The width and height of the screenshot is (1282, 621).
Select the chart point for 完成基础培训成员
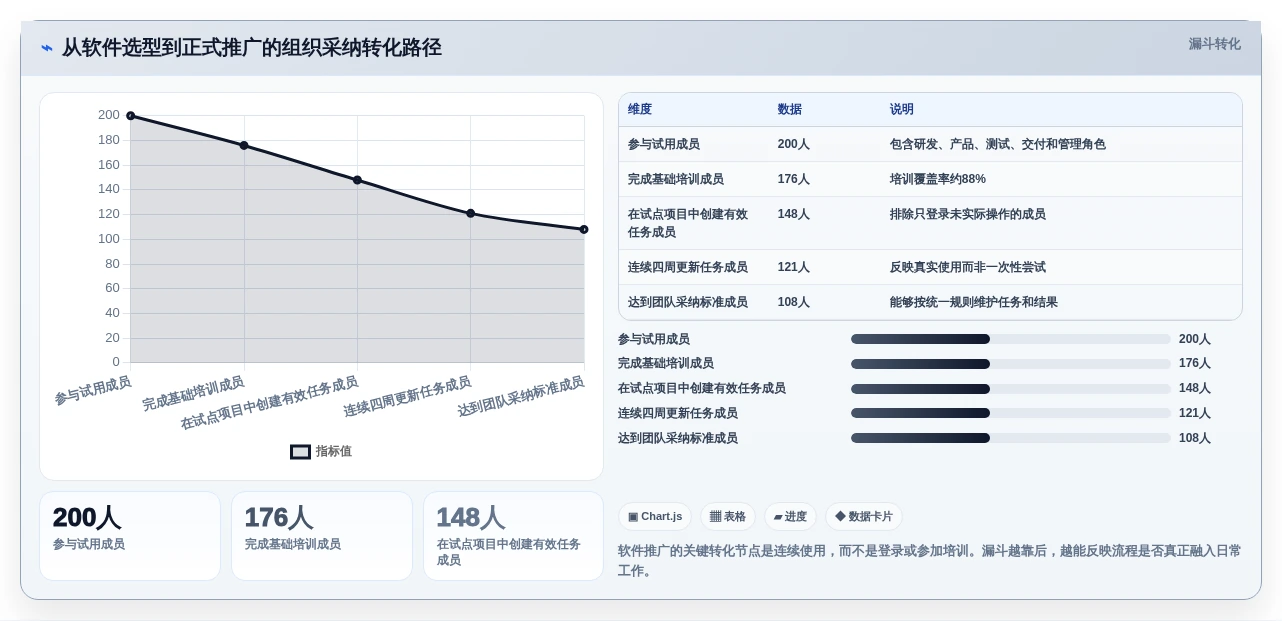pyautogui.click(x=244, y=146)
